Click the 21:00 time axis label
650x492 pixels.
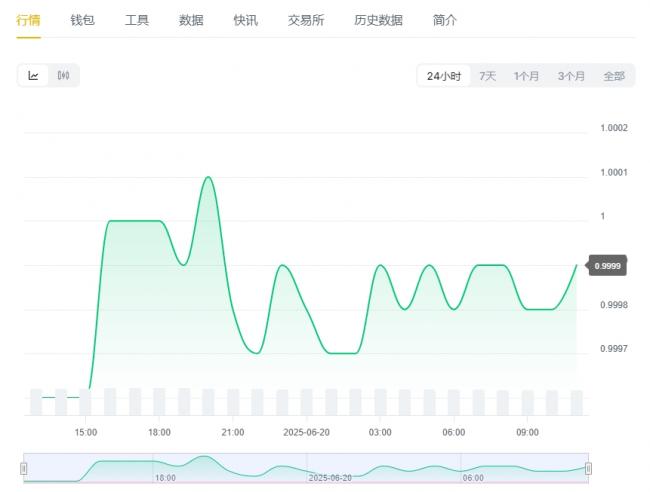coord(233,432)
